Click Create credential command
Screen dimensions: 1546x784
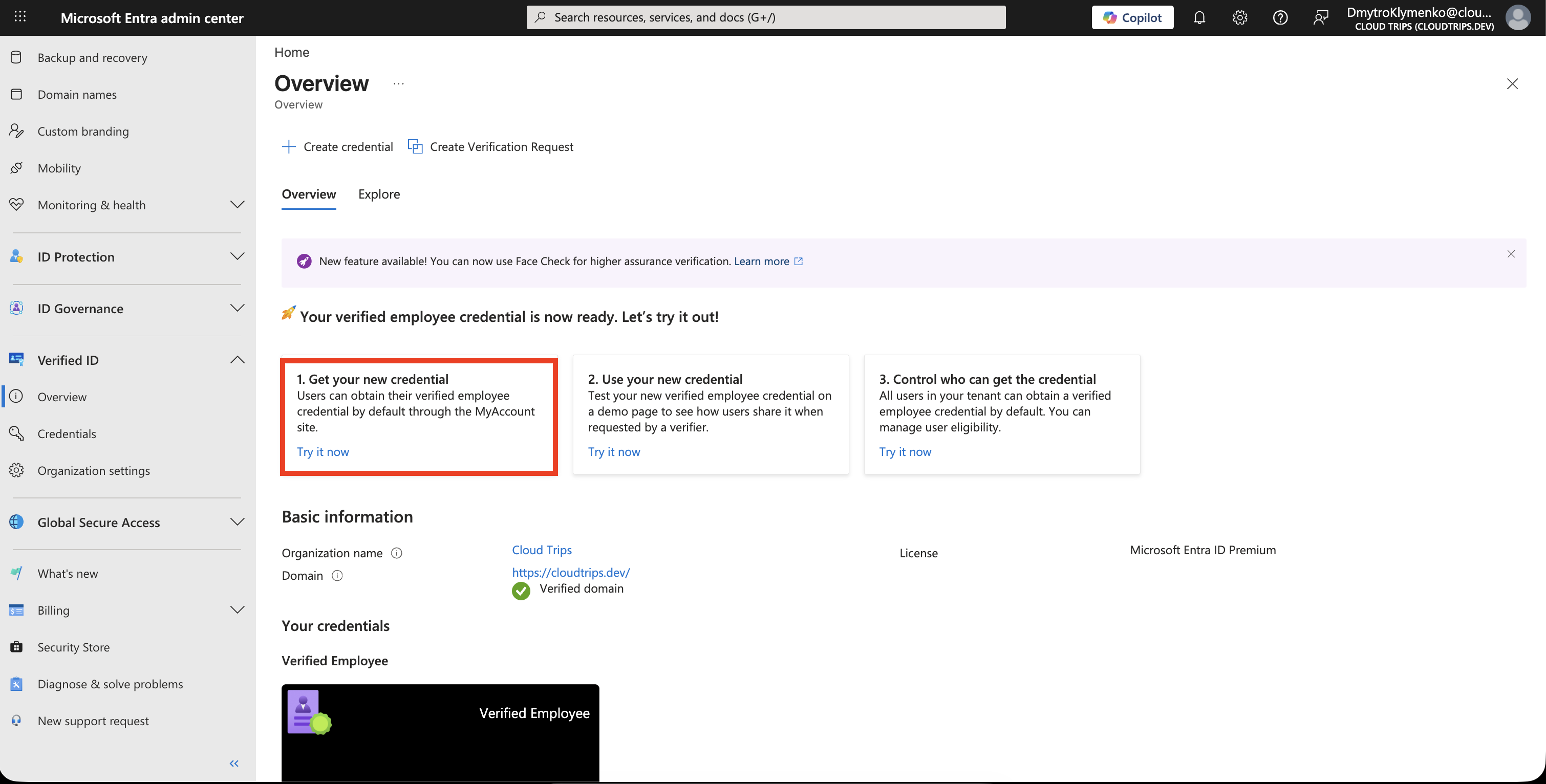coord(337,147)
